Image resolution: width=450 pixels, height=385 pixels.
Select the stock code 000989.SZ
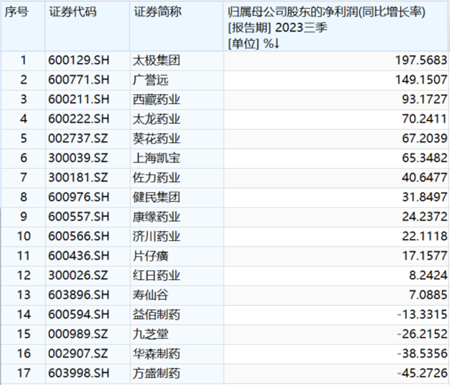pyautogui.click(x=78, y=334)
